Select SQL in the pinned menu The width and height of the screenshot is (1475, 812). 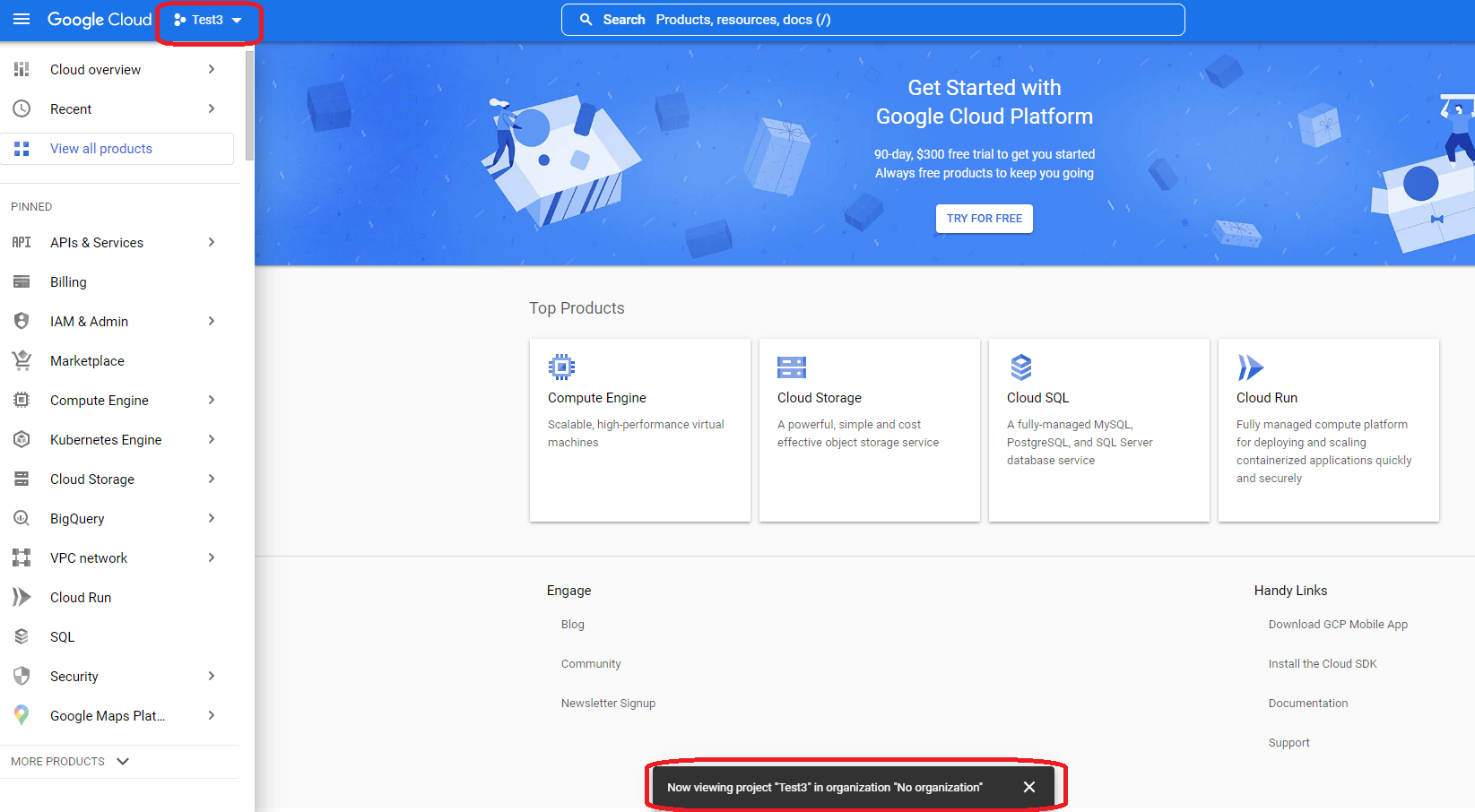coord(63,636)
